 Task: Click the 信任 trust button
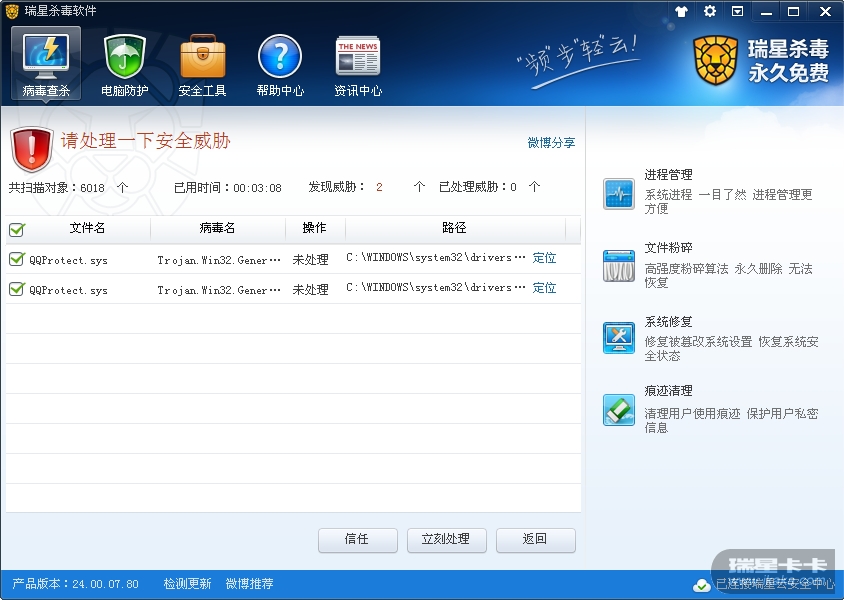click(x=358, y=540)
